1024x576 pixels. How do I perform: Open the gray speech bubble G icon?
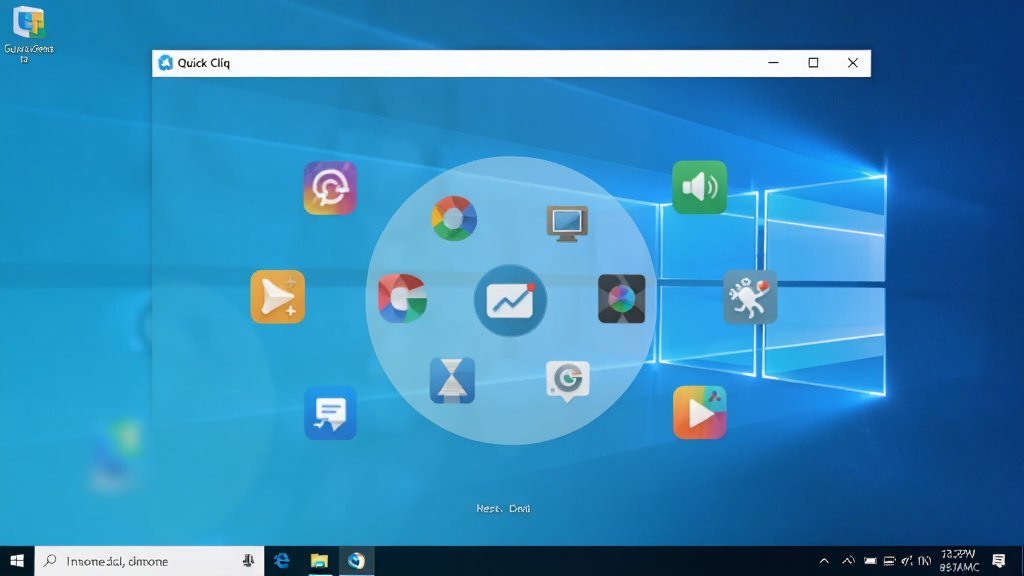(568, 381)
